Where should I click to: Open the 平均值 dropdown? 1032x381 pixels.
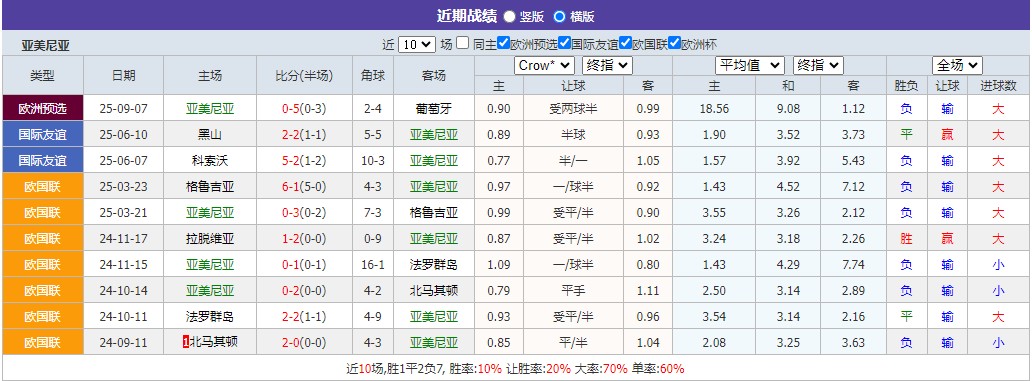point(750,65)
